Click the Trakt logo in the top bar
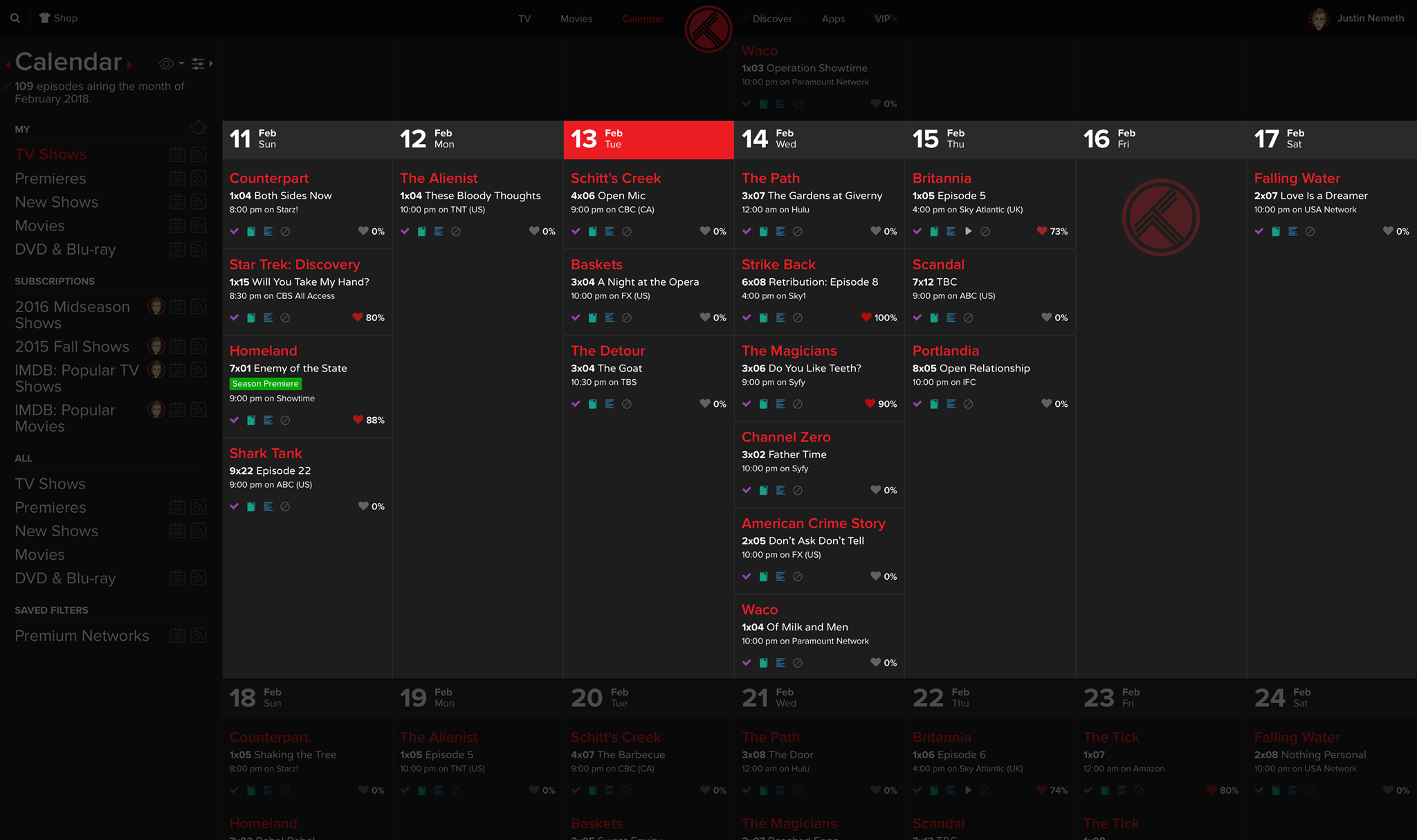The height and width of the screenshot is (840, 1417). (708, 29)
